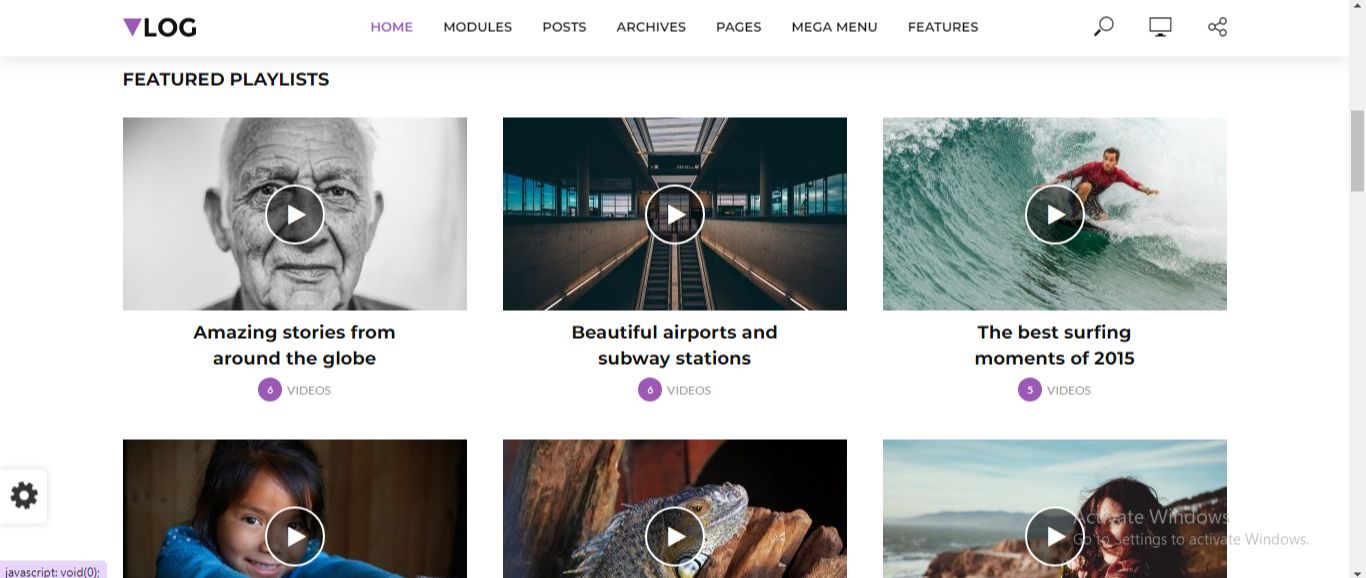
Task: Open the PAGES menu
Action: coord(739,27)
